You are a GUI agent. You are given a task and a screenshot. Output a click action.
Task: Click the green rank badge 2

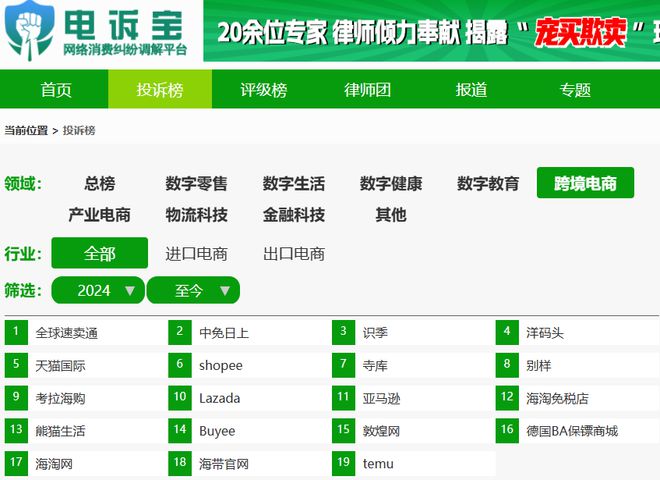pos(180,332)
